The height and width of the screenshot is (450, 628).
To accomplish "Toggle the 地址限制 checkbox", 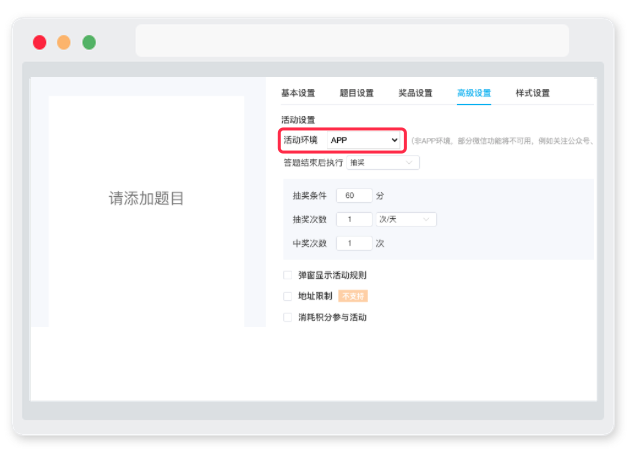I will pyautogui.click(x=287, y=296).
